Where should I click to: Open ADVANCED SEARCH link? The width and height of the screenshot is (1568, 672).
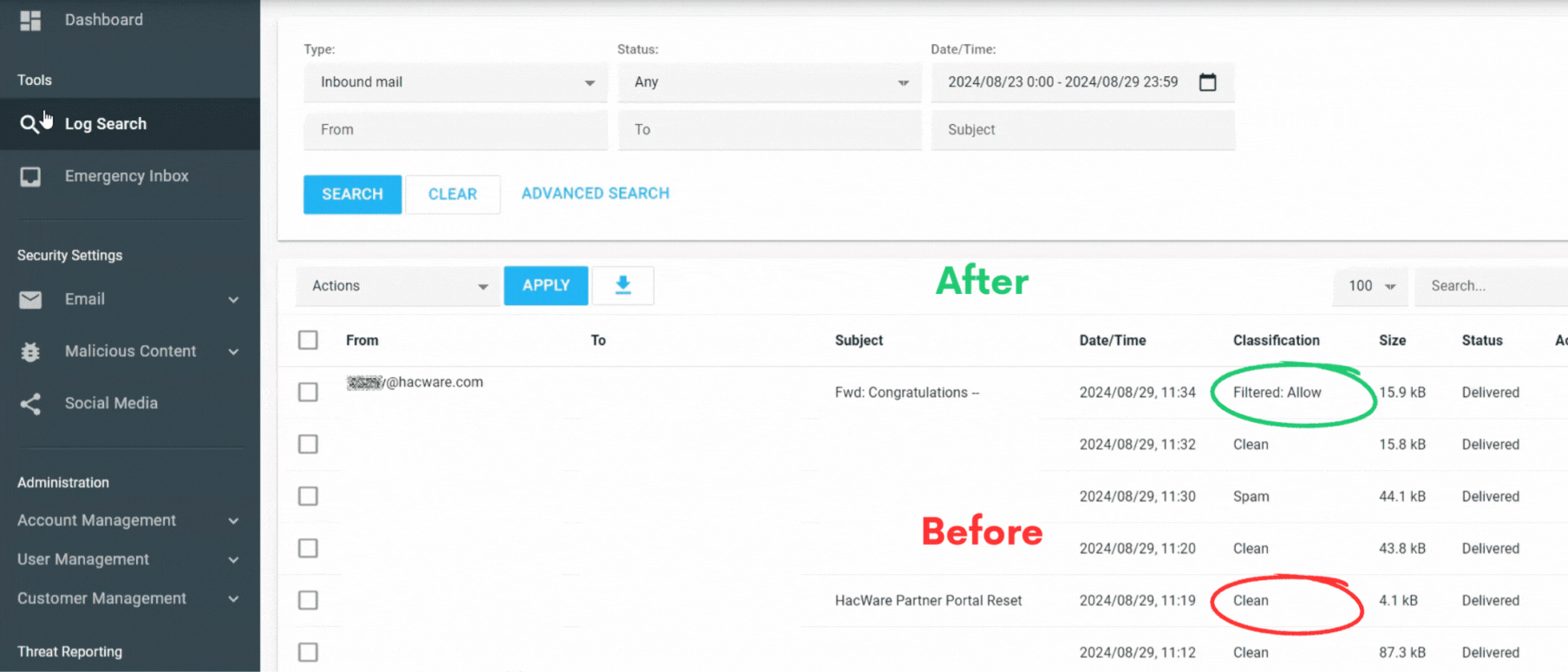(595, 193)
